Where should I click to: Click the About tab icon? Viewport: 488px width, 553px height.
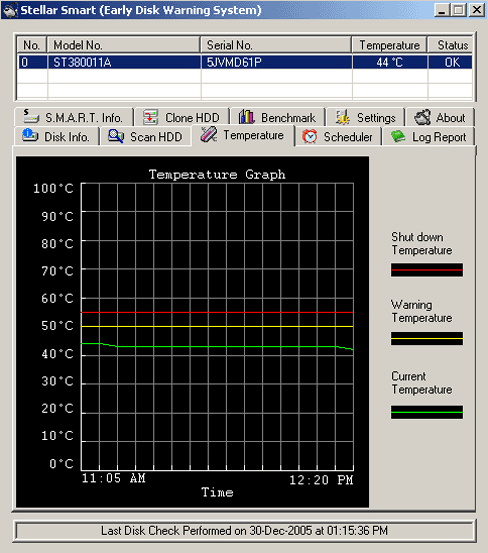(422, 117)
